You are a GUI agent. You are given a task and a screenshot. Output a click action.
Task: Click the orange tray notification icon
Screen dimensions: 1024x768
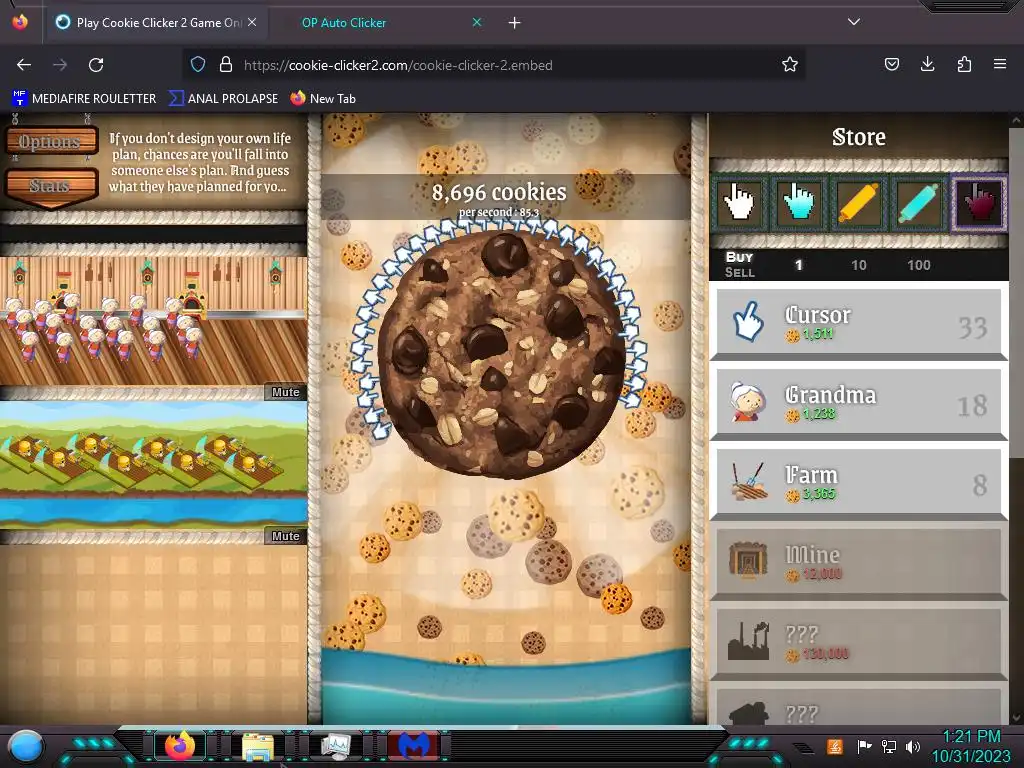point(834,746)
